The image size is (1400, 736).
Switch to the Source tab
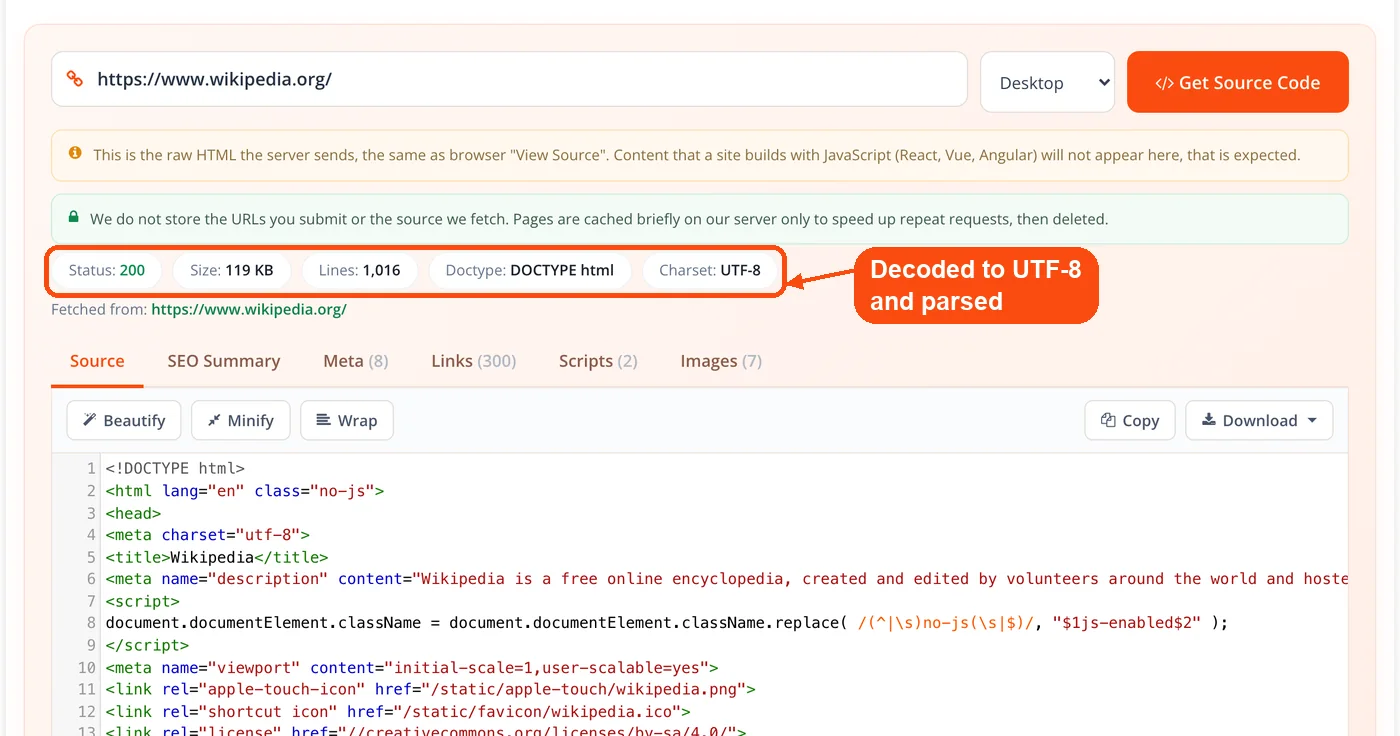tap(97, 361)
